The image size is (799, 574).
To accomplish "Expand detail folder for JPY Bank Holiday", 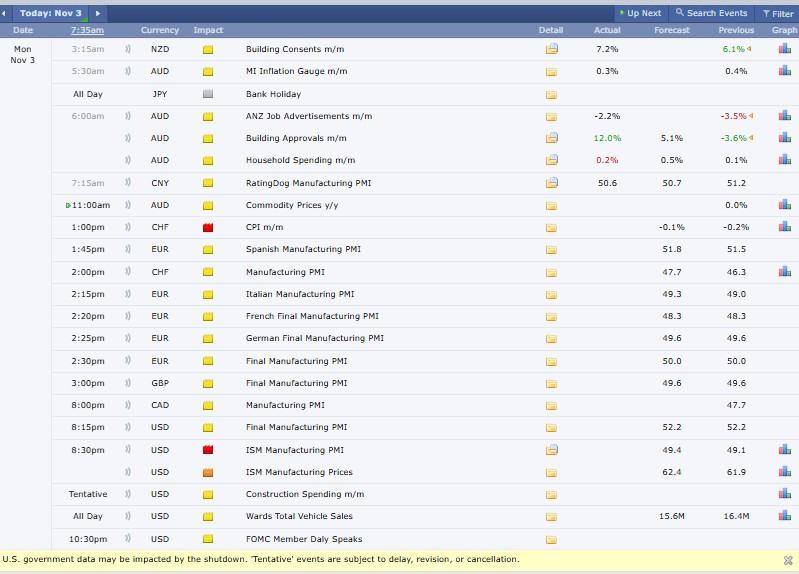I will [x=551, y=94].
